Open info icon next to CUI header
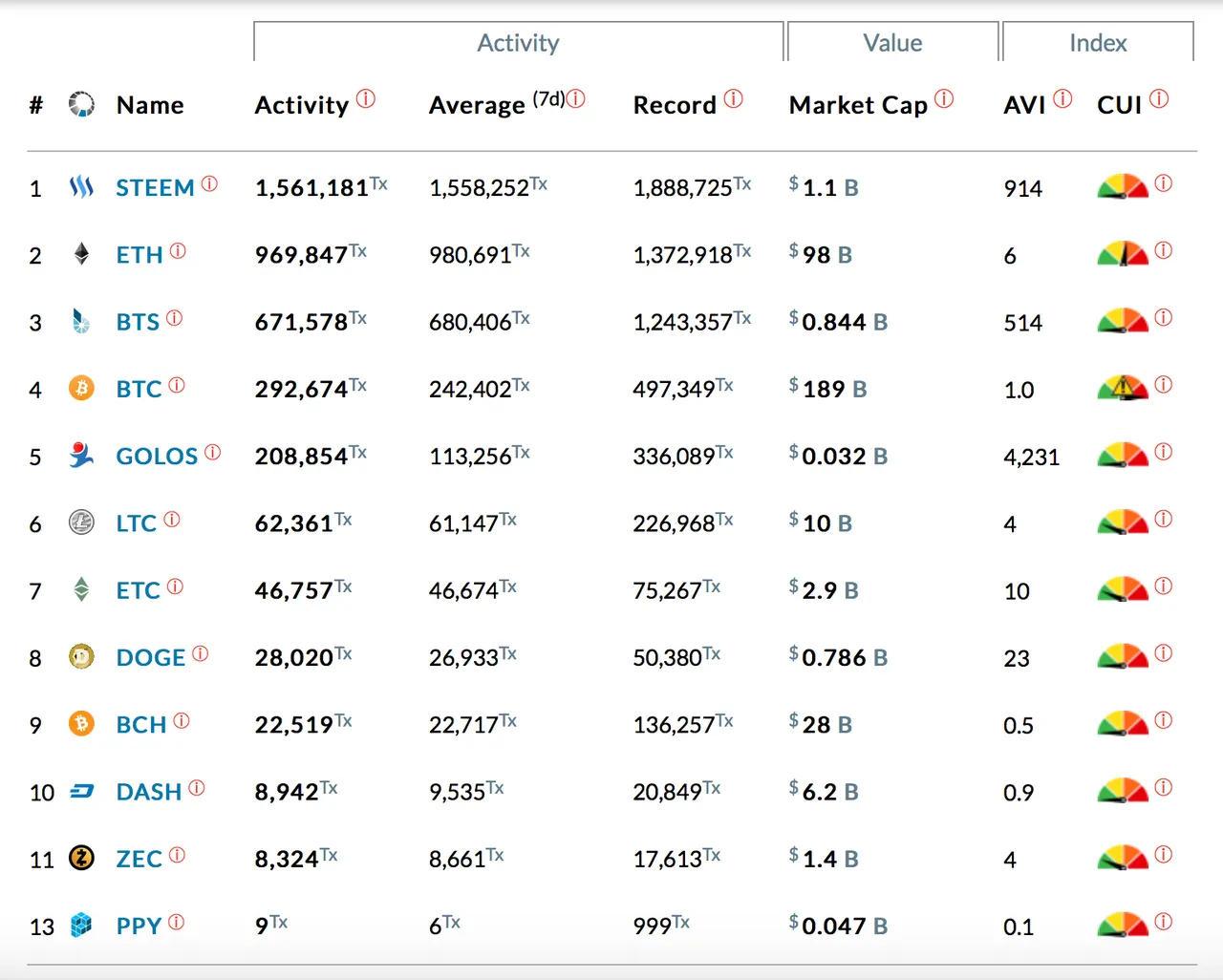Viewport: 1223px width, 980px height. pyautogui.click(x=1159, y=98)
